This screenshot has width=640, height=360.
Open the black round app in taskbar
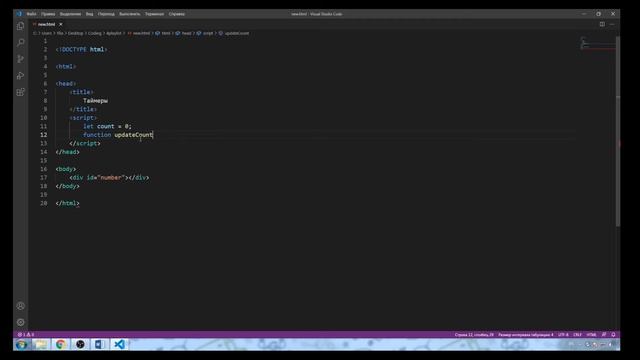80,344
